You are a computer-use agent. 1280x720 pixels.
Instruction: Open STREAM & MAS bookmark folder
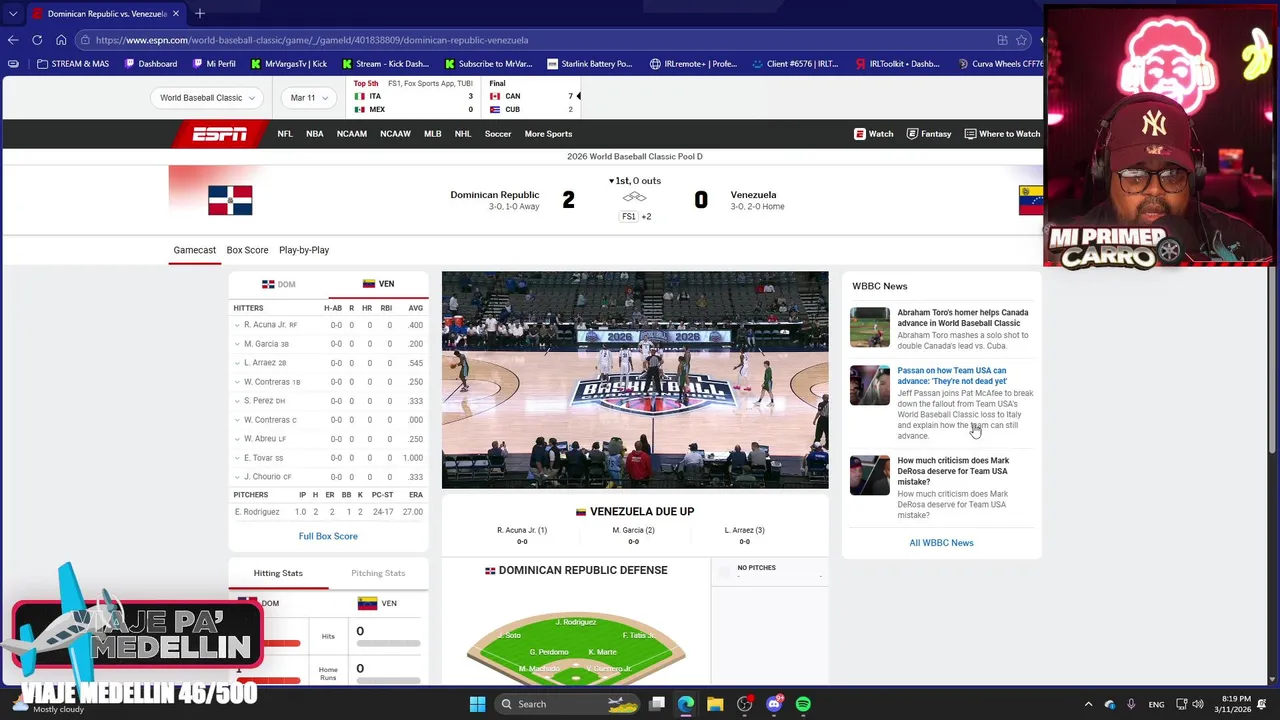pyautogui.click(x=72, y=64)
